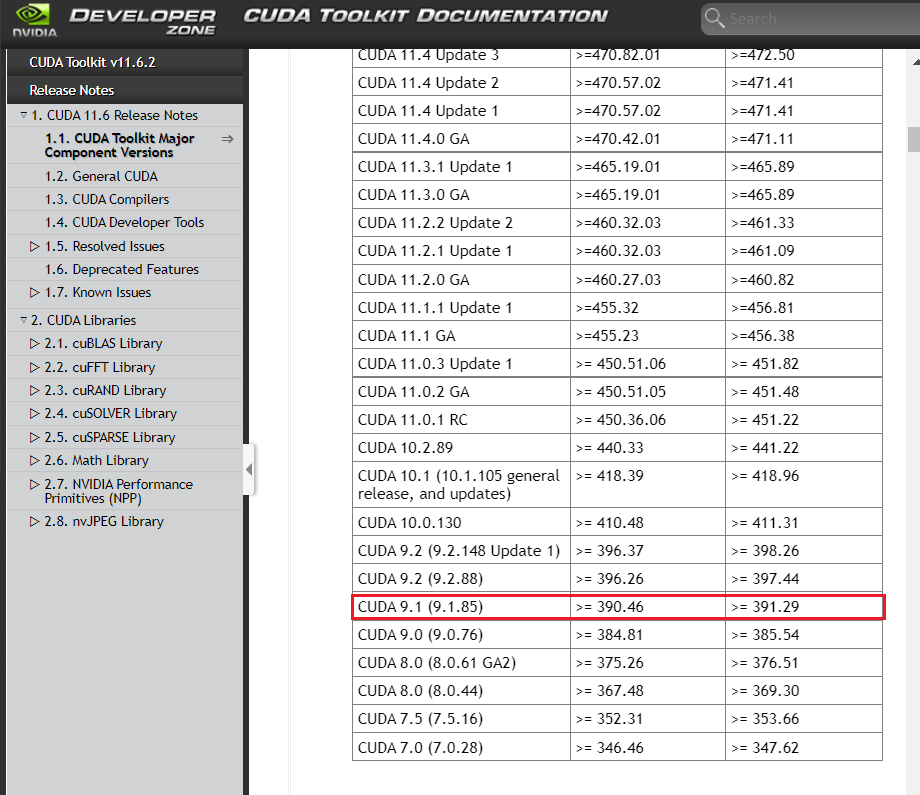This screenshot has width=920, height=795.
Task: Click the >= 391.29 driver cell
Action: coord(804,607)
